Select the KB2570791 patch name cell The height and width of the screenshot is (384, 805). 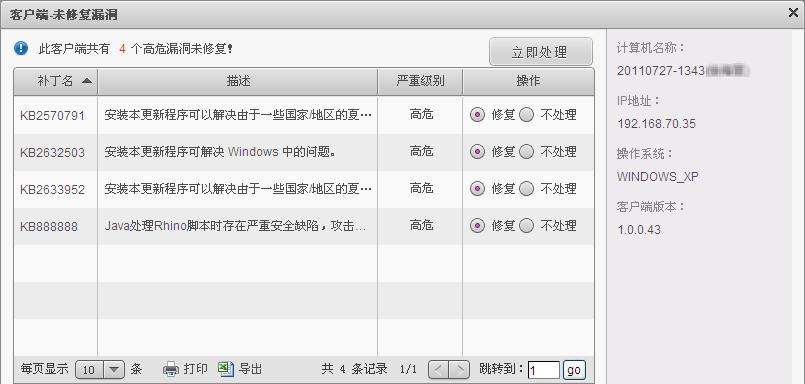[x=52, y=116]
